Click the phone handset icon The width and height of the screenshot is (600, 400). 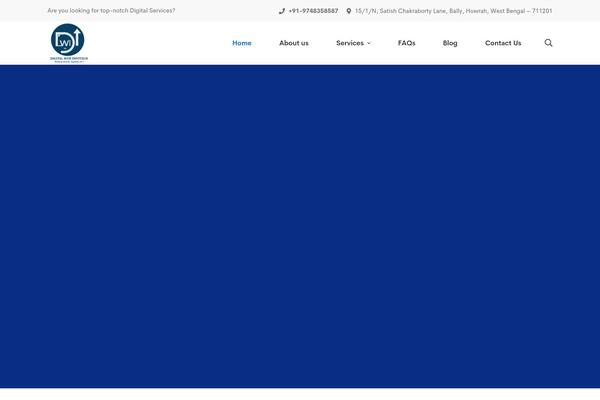click(282, 11)
